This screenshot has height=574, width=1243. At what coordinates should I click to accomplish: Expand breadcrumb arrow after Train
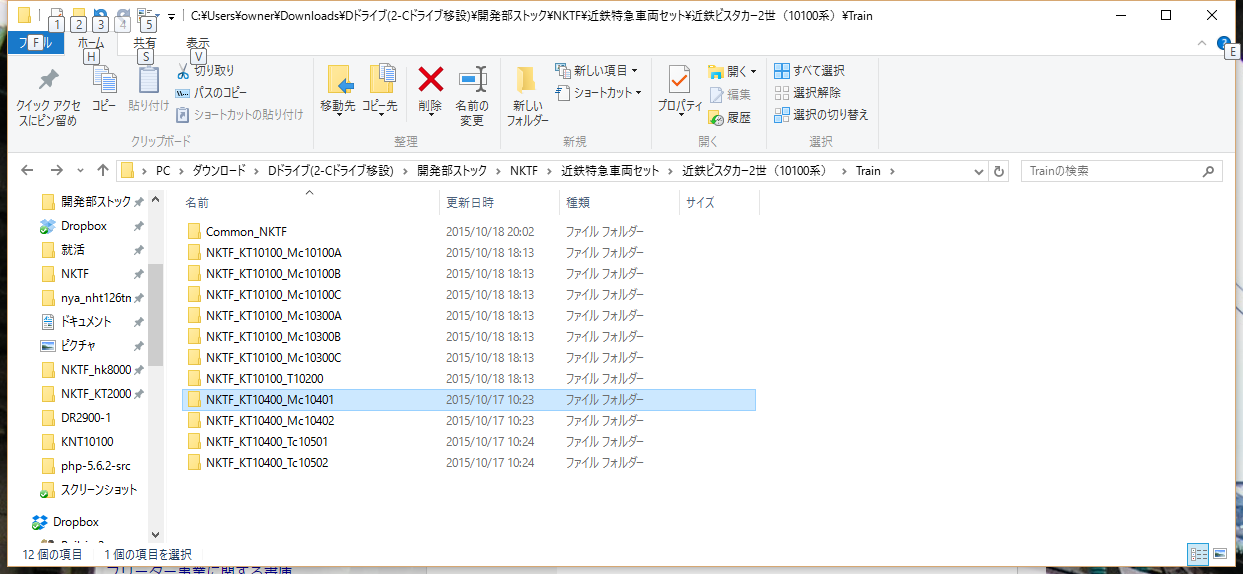[x=892, y=171]
